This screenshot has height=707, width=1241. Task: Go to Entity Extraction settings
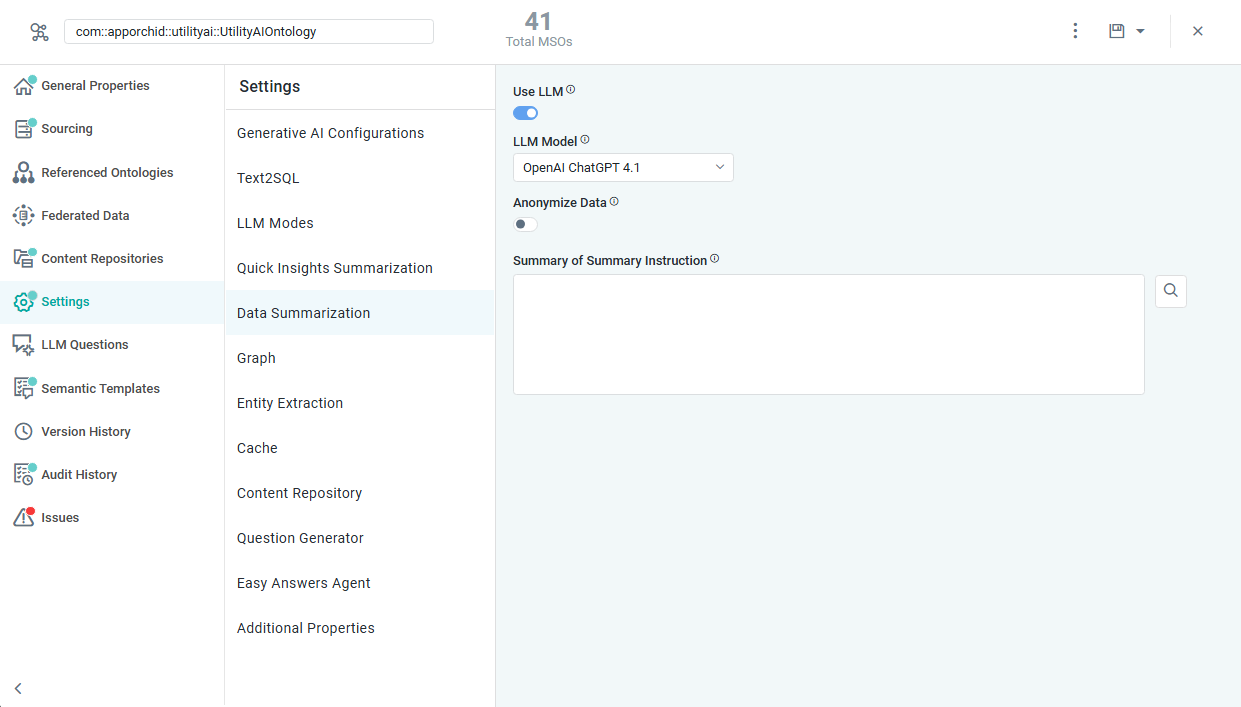[360, 403]
